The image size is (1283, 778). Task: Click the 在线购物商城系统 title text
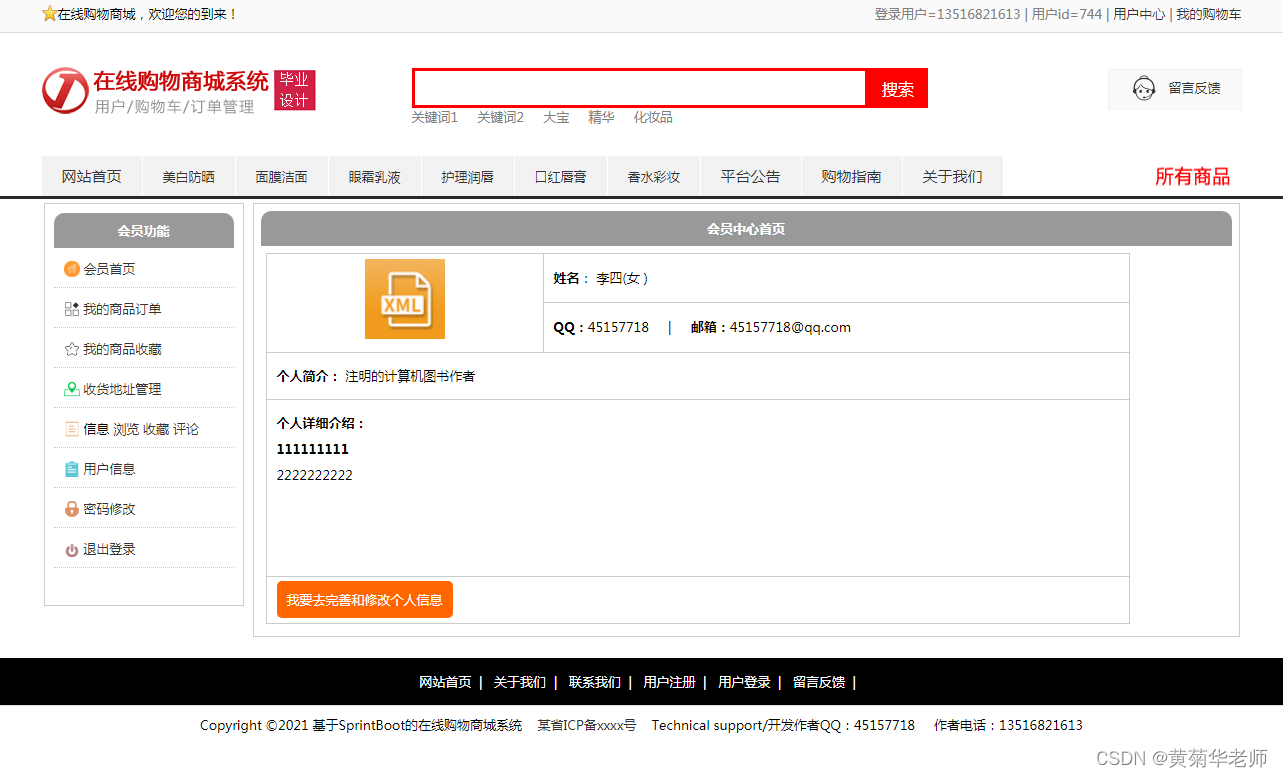coord(181,81)
